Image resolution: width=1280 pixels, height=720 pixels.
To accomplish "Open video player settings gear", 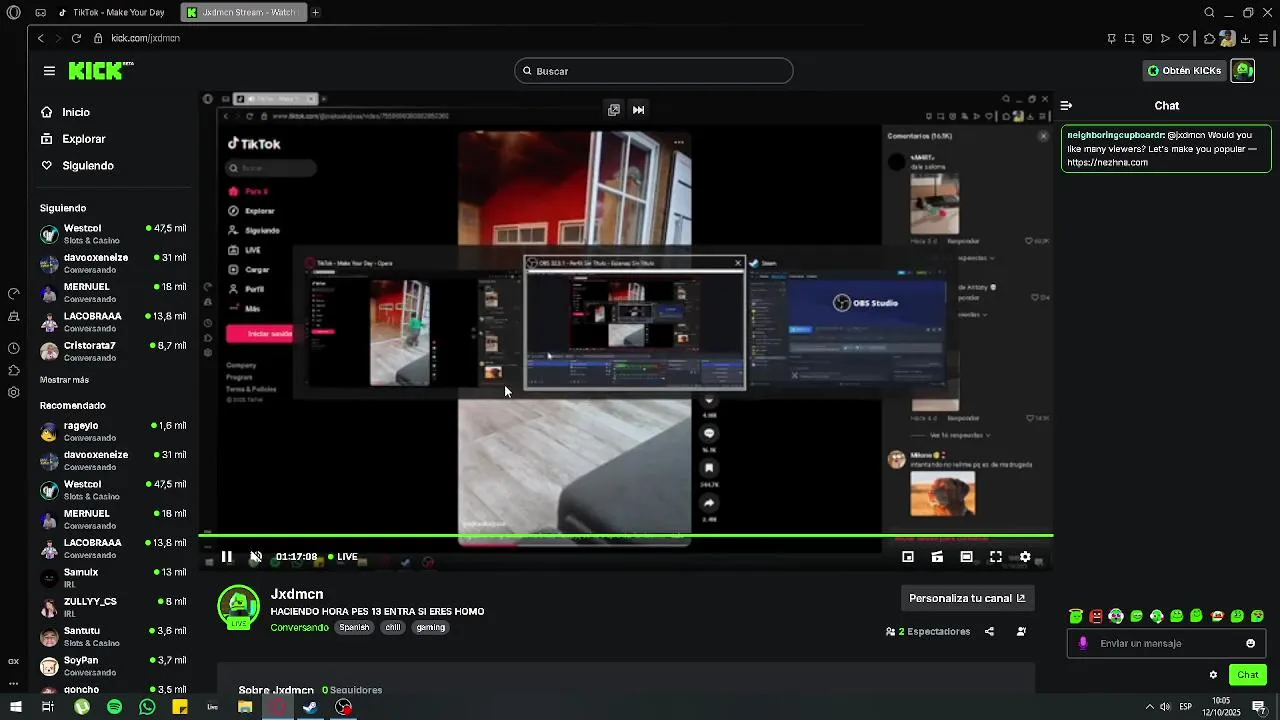I will point(1025,557).
